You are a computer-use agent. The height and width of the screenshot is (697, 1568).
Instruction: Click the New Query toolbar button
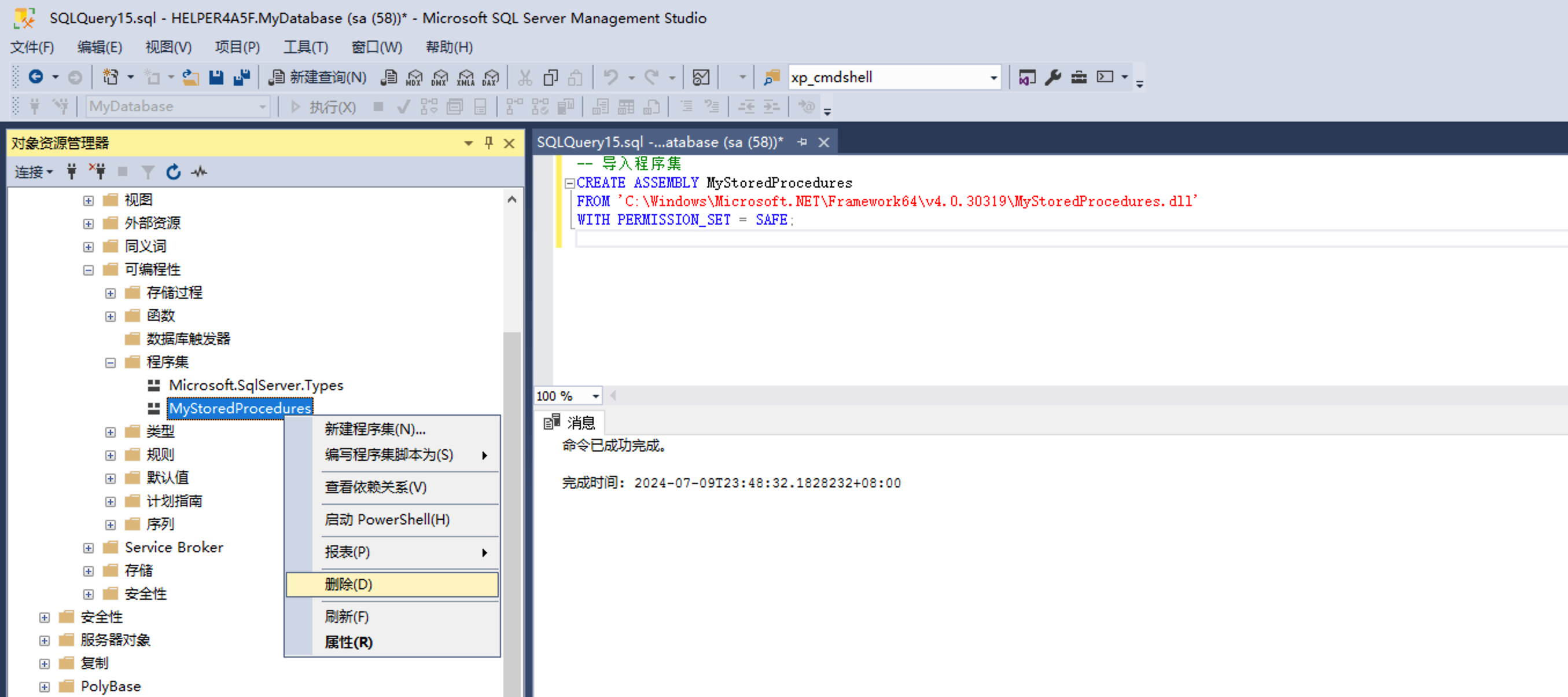[318, 78]
